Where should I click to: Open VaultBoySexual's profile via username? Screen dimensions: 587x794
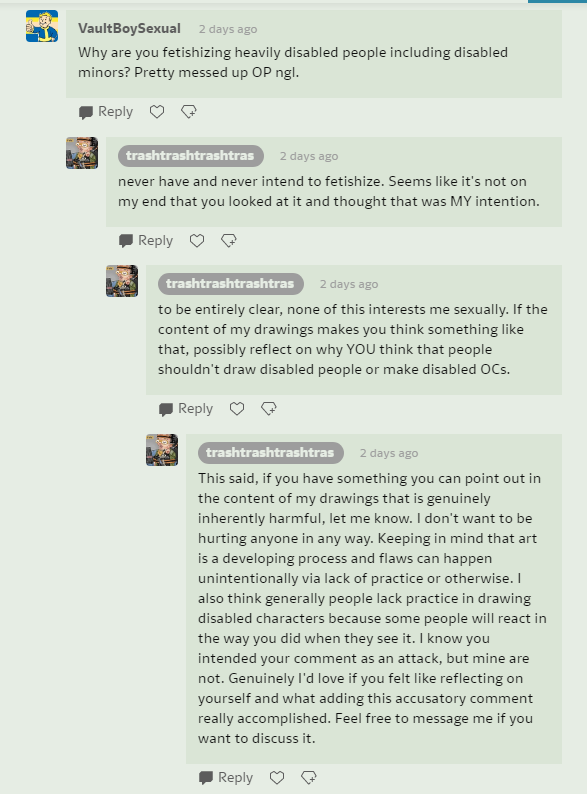pyautogui.click(x=129, y=28)
